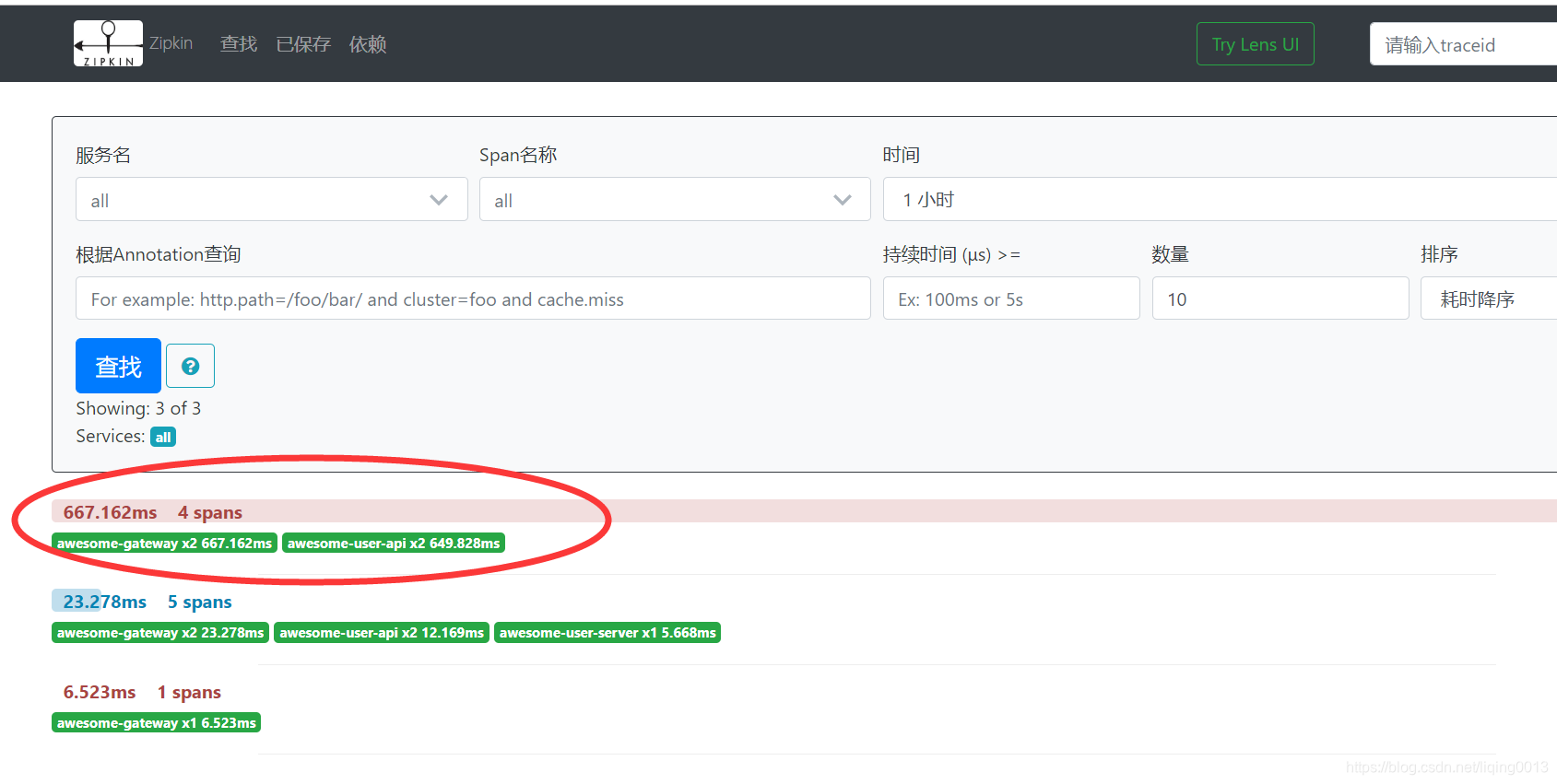The image size is (1557, 784).
Task: Open the 服务名 dropdown set to all
Action: (271, 199)
